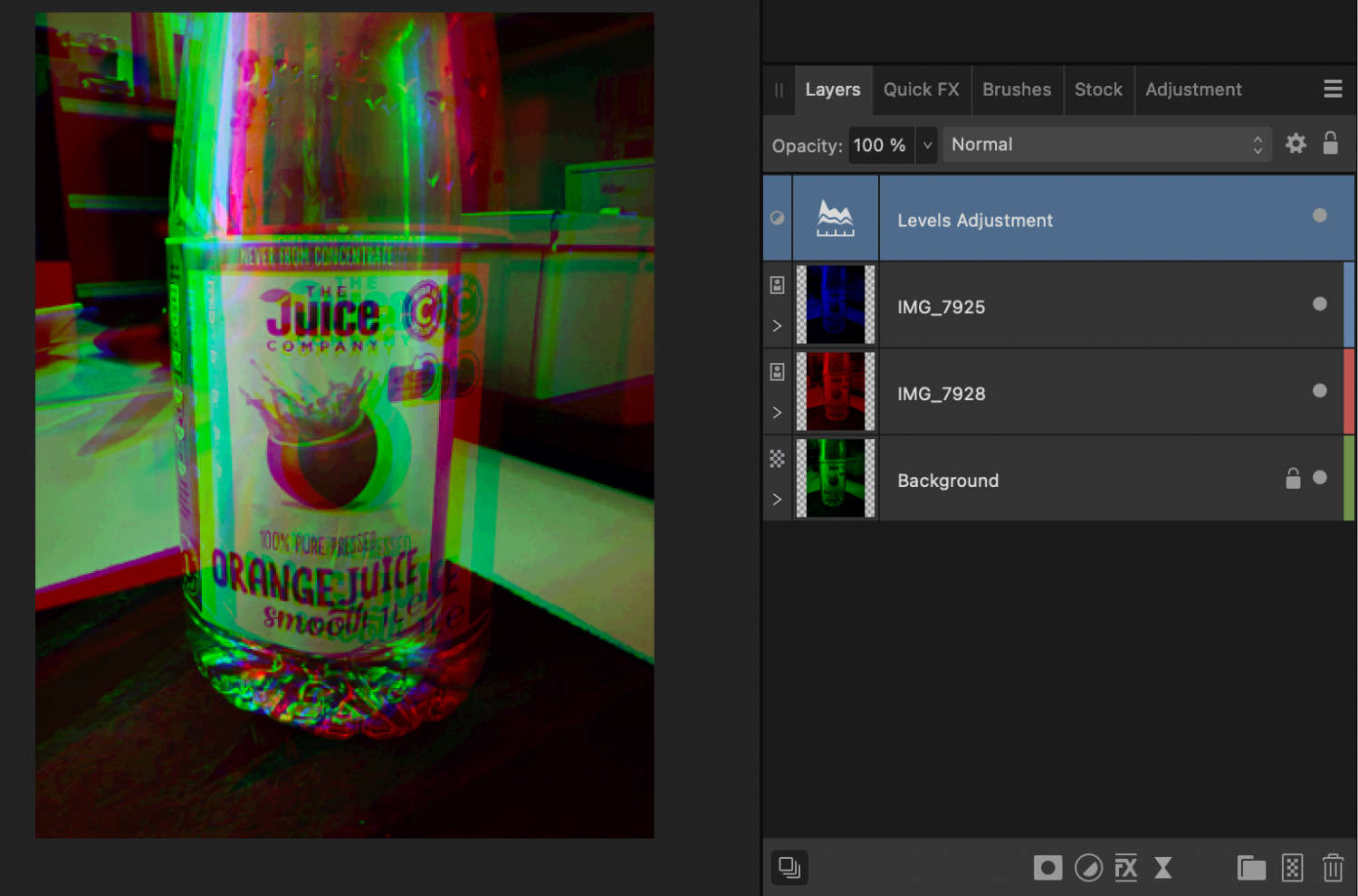
Task: Click the Live Filters hourglass icon
Action: (1163, 868)
